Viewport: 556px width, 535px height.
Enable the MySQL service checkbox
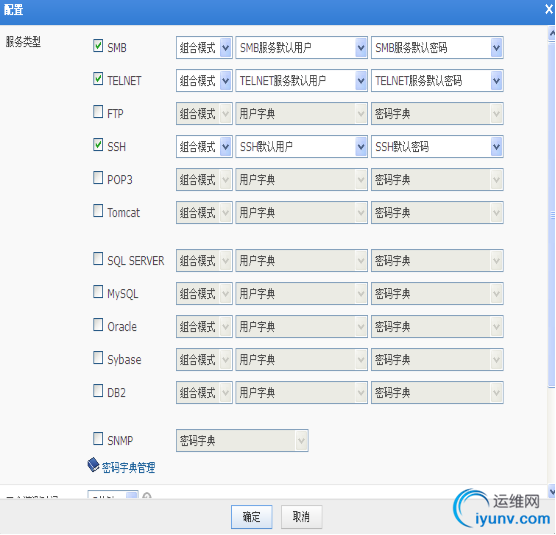98,292
